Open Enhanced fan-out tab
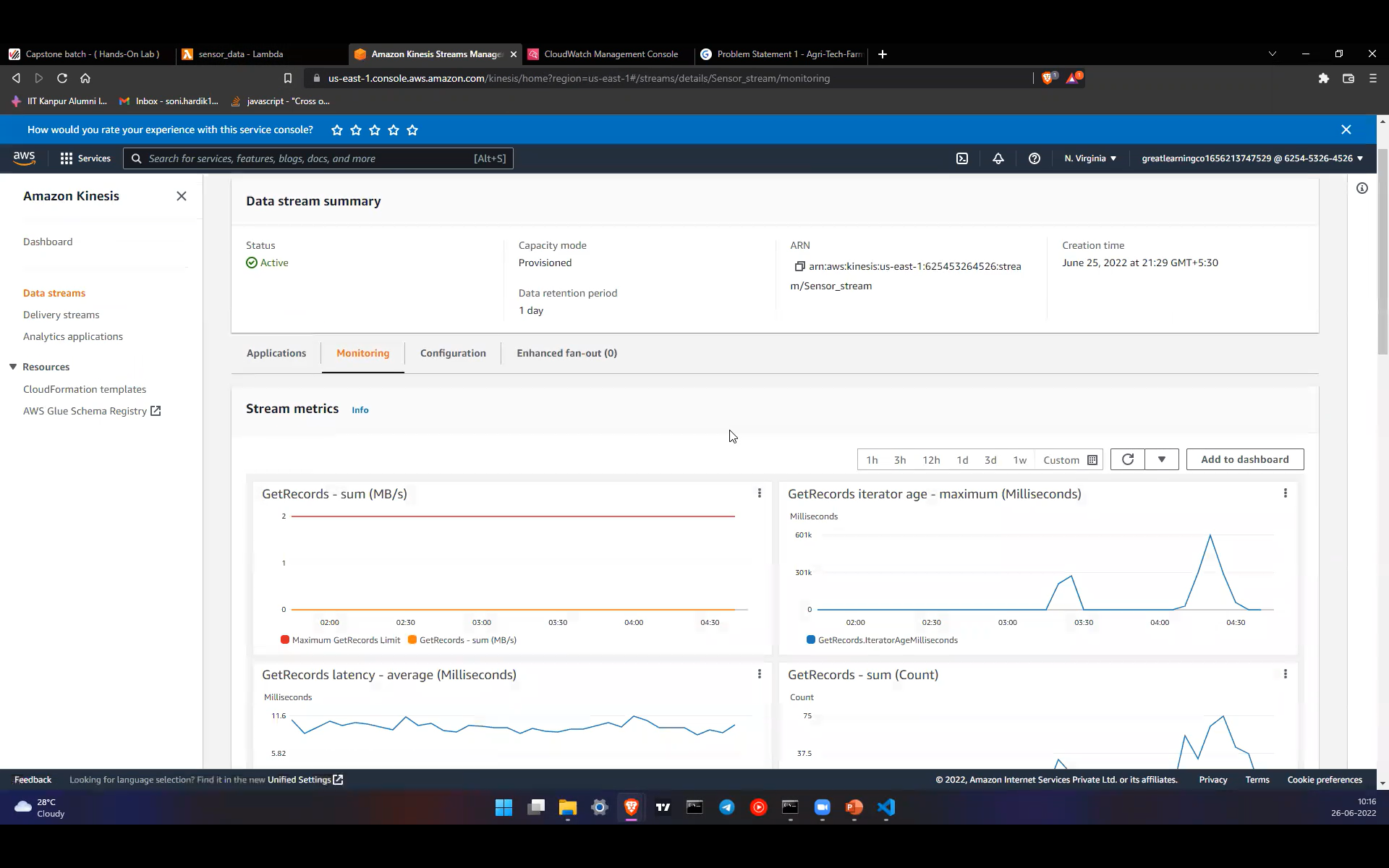1389x868 pixels. [567, 353]
